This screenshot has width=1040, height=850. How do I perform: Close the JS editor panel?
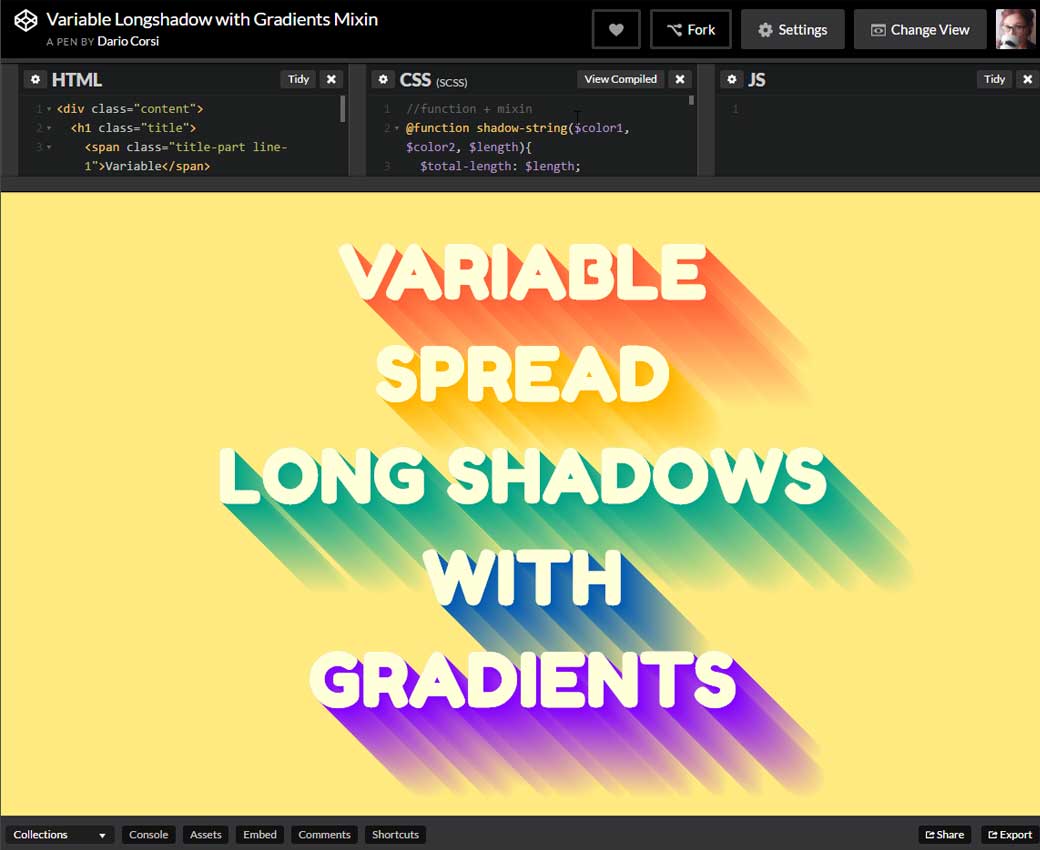(x=1027, y=79)
